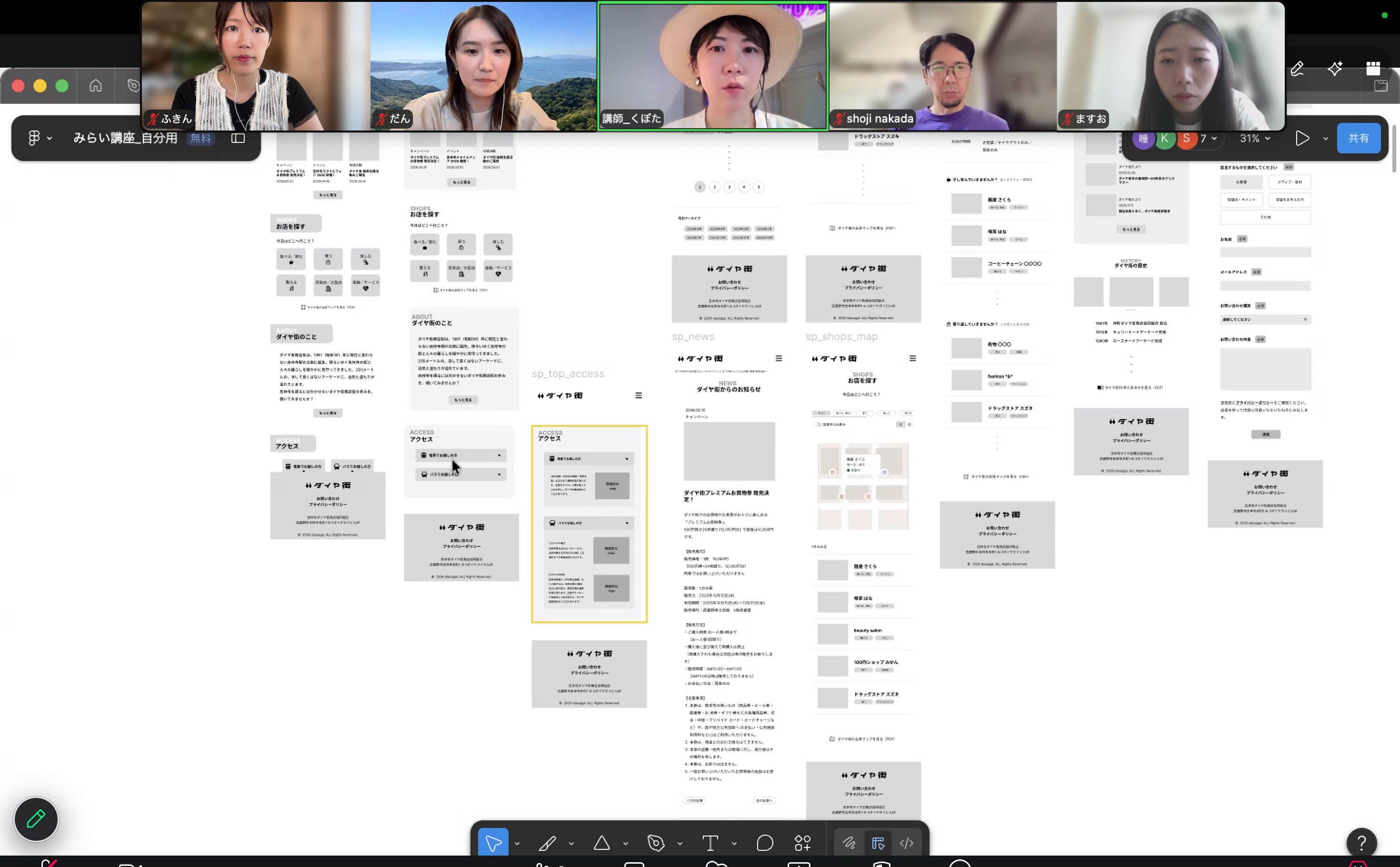
Task: Switch to Draw mode squiggle icon
Action: (849, 843)
